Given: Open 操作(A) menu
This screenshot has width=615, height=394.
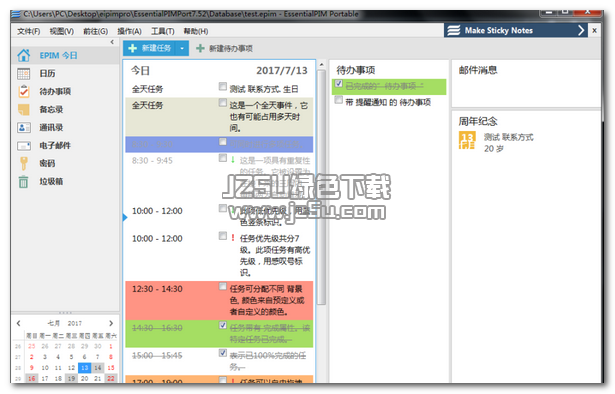Looking at the screenshot, I should click(129, 31).
